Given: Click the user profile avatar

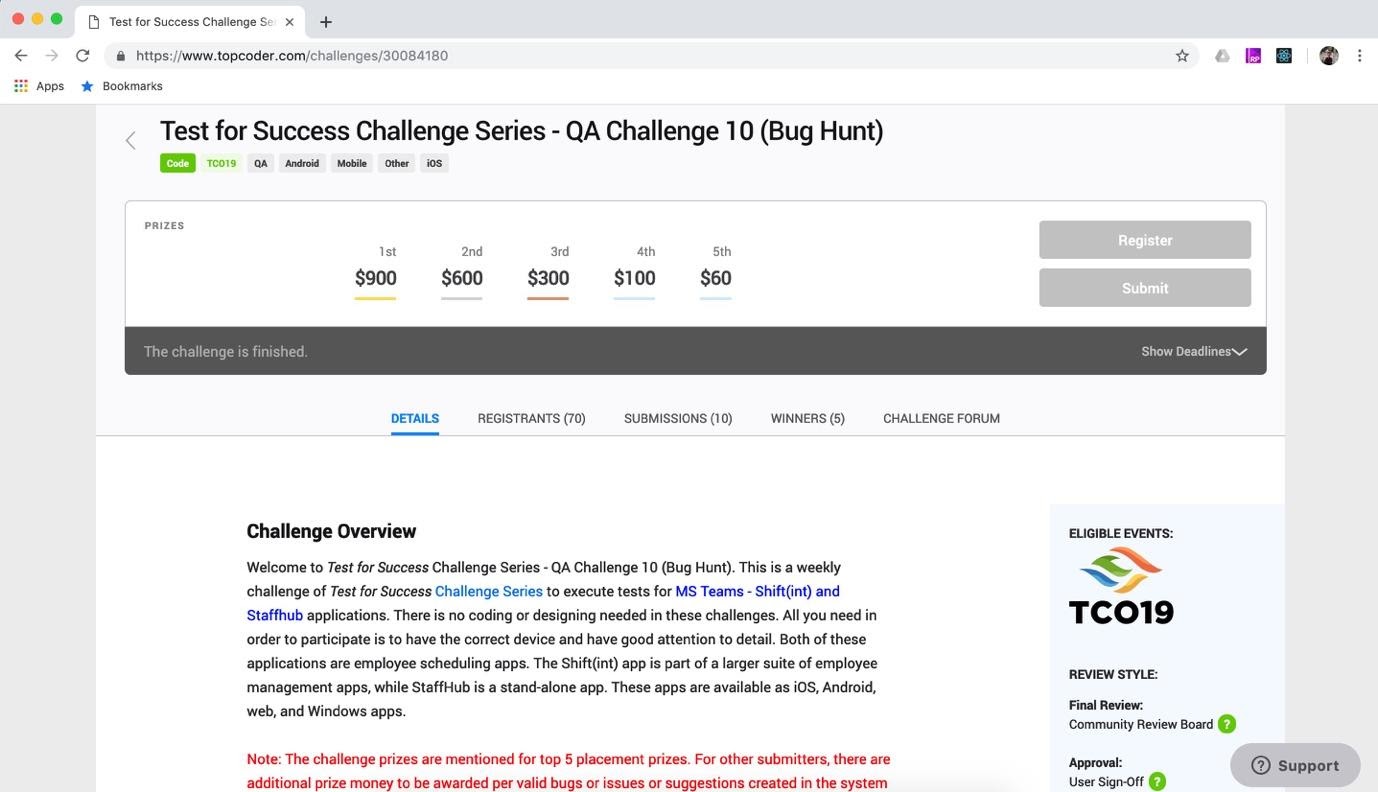Looking at the screenshot, I should click(x=1329, y=56).
